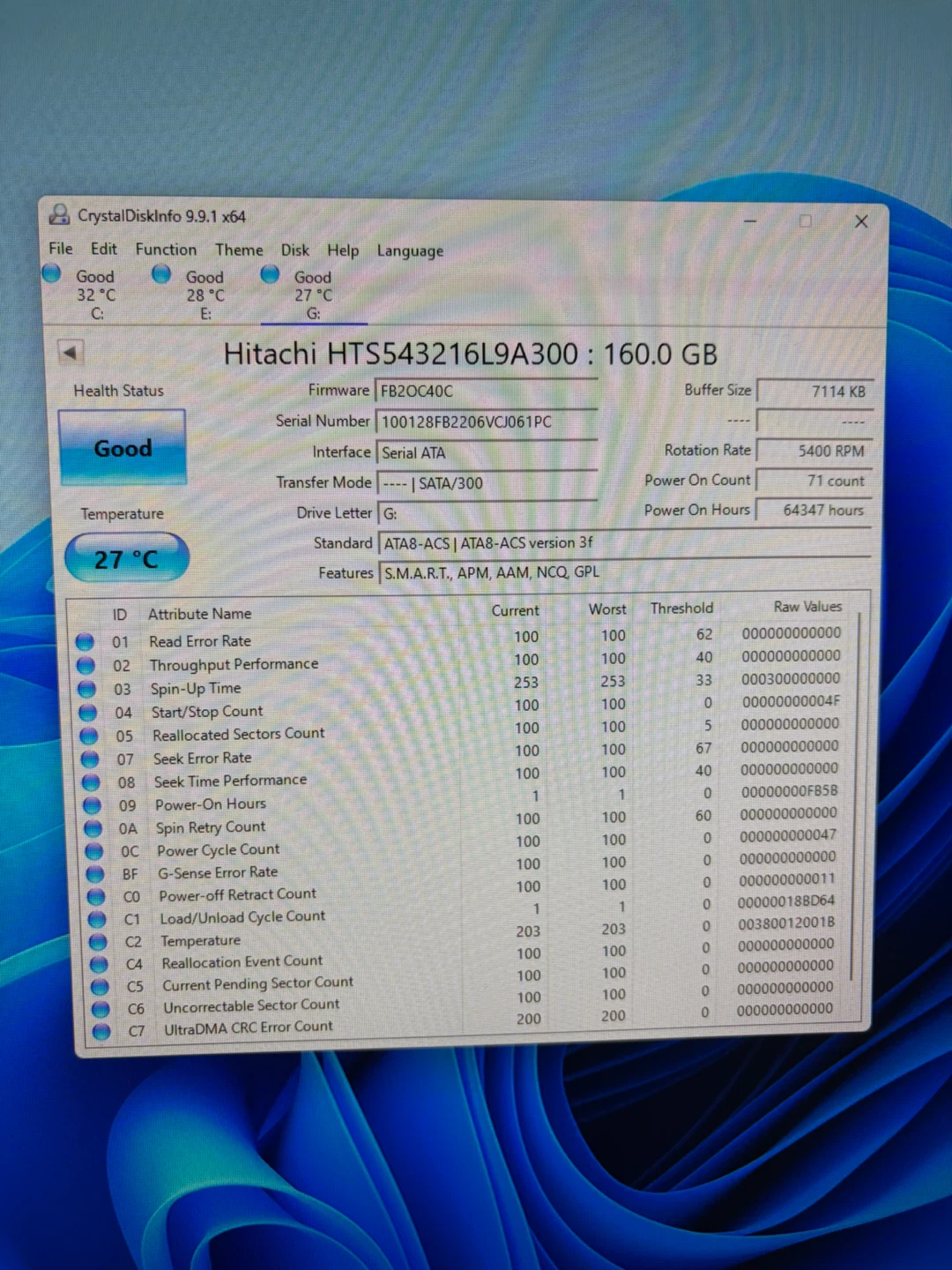Select the Reallocated Sectors Count row text

(238, 734)
